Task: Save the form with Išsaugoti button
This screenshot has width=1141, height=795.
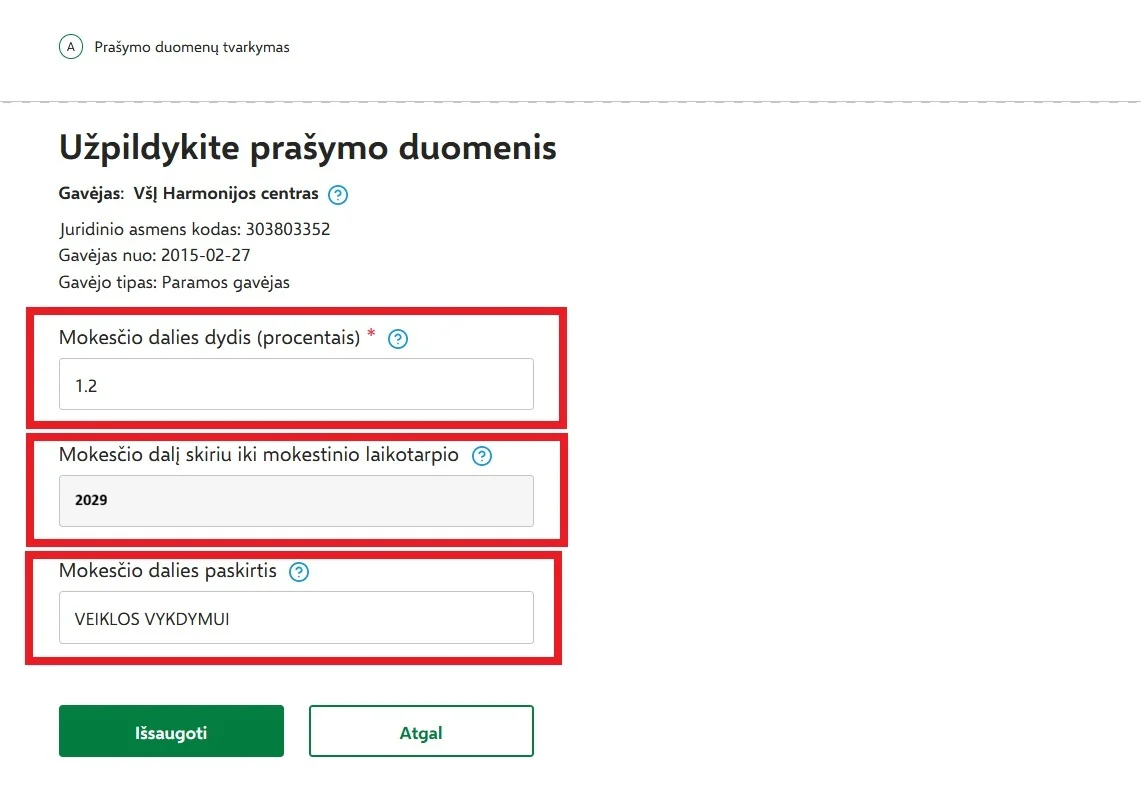Action: coord(171,731)
